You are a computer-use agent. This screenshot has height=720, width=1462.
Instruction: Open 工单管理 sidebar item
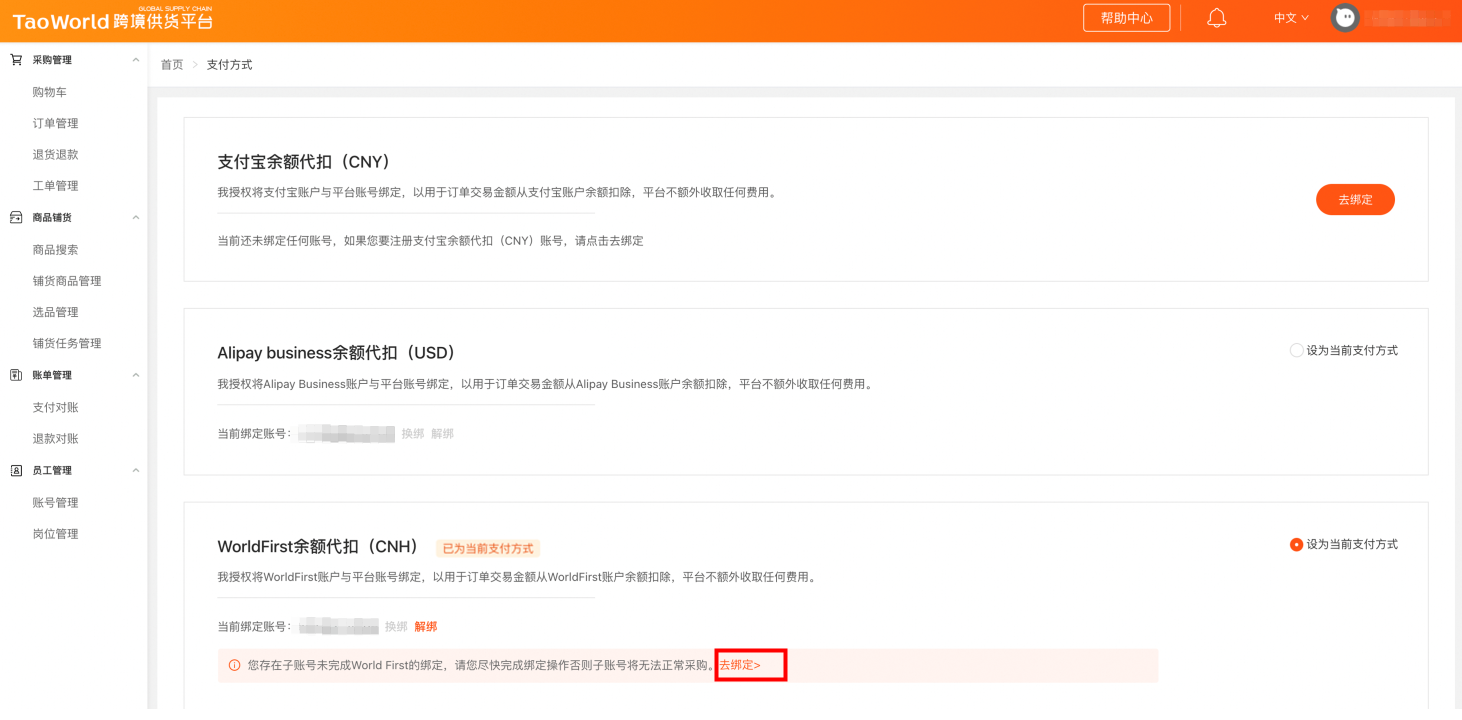pyautogui.click(x=55, y=185)
